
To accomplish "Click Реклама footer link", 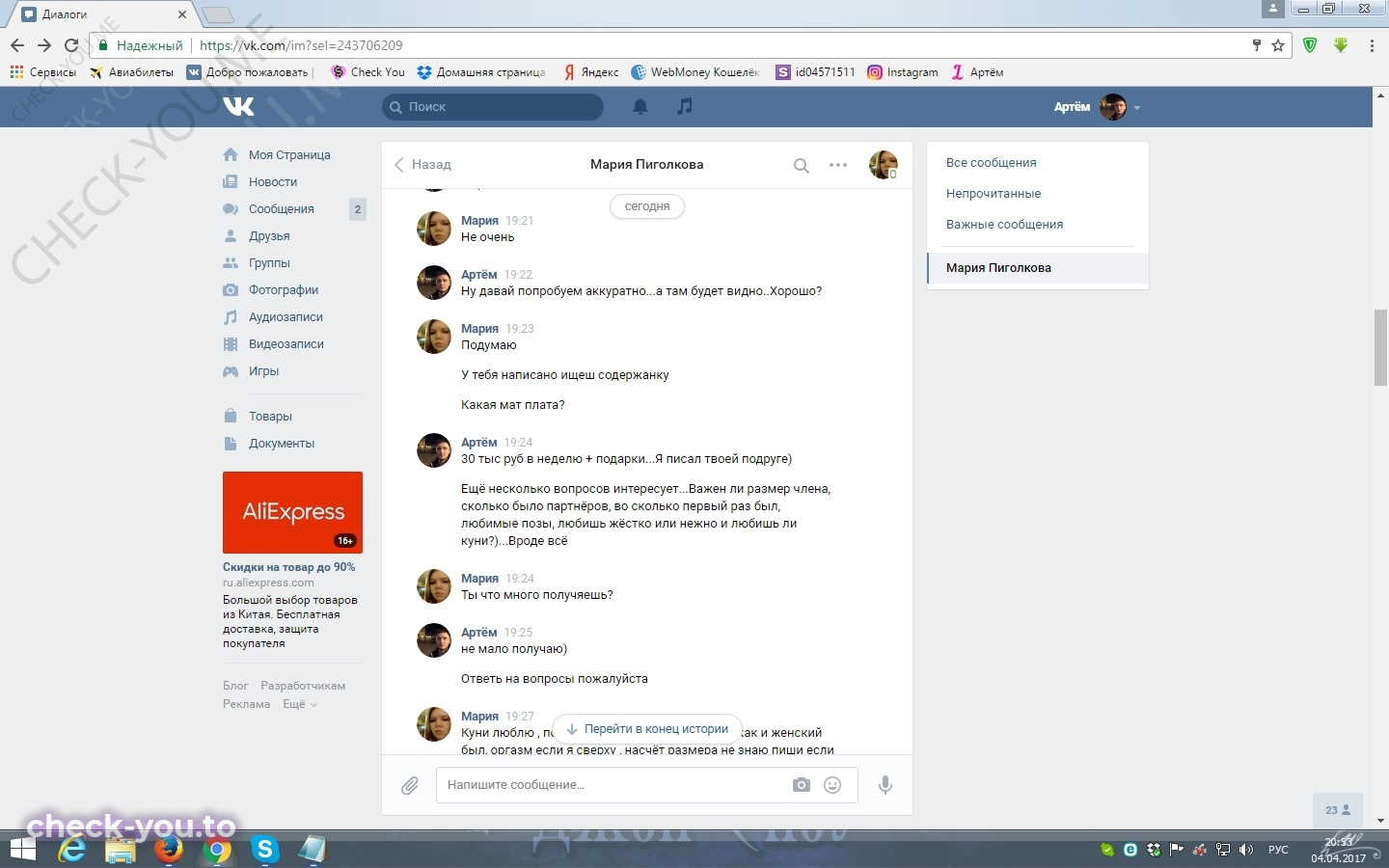I will tap(246, 704).
